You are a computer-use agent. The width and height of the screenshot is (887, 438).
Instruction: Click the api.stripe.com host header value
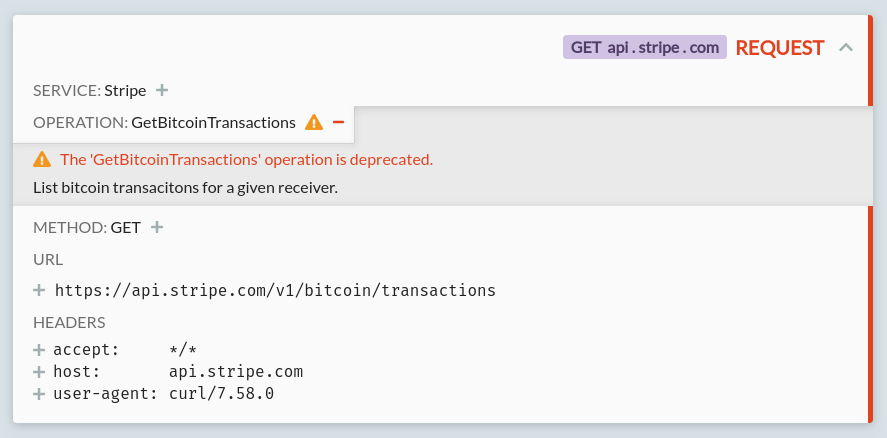pyautogui.click(x=235, y=372)
